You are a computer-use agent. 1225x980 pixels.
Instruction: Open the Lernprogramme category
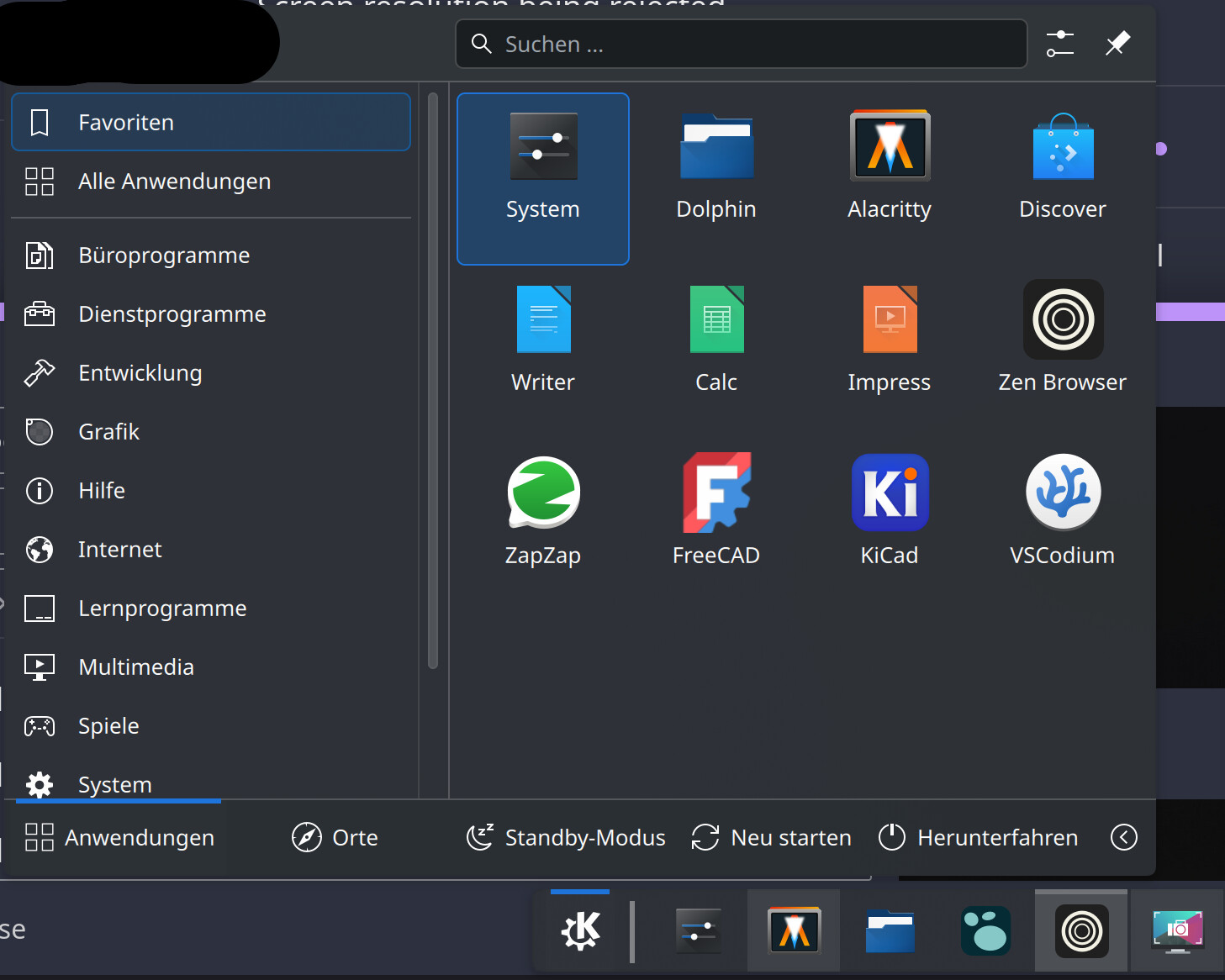coord(211,608)
